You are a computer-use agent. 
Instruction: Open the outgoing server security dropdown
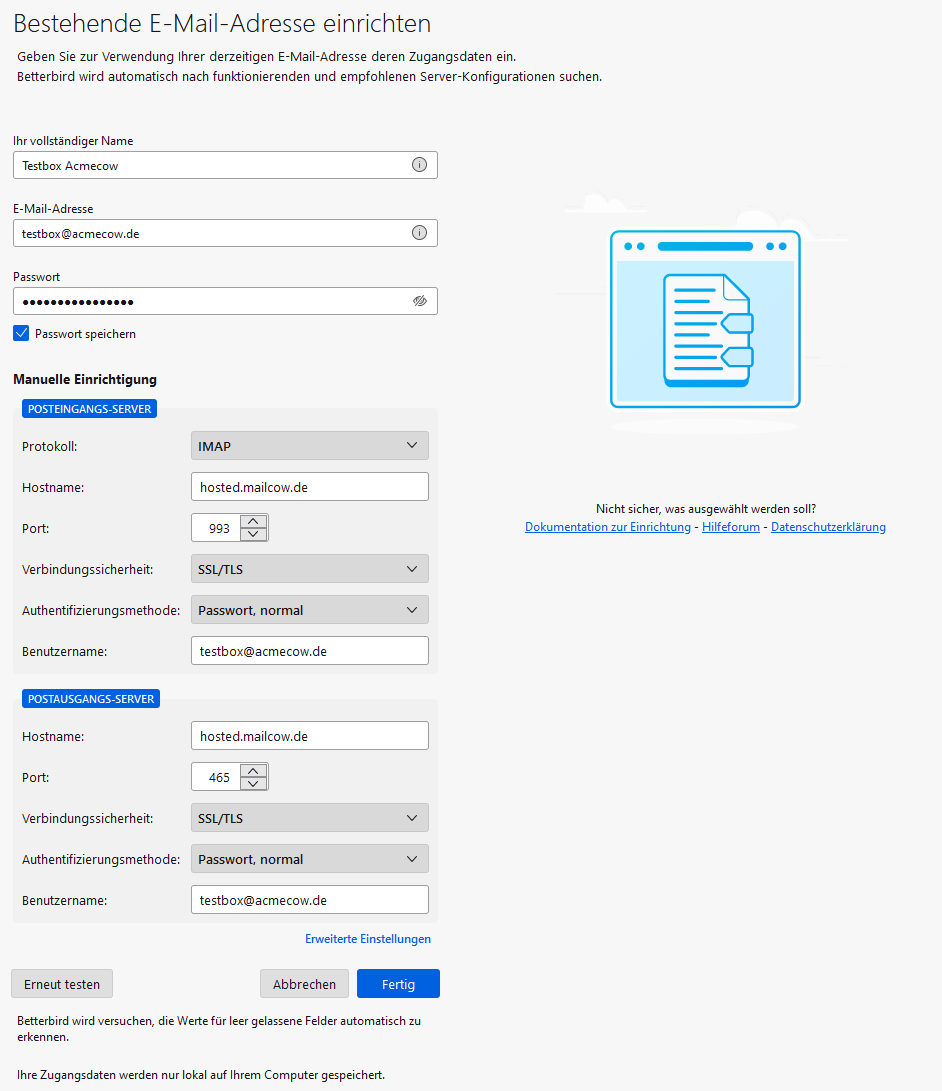[309, 817]
